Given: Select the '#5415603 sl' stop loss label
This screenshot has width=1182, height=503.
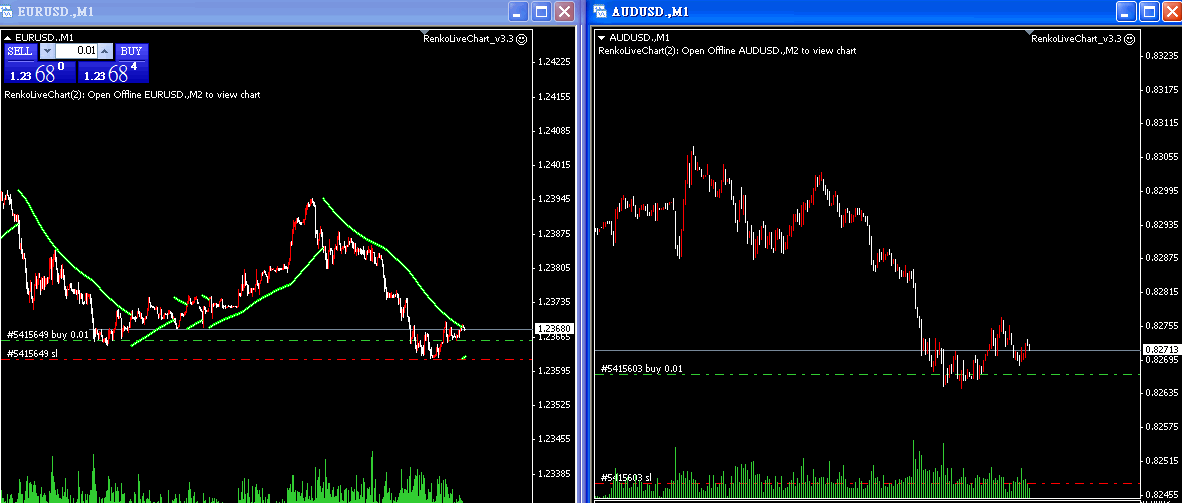Looking at the screenshot, I should coord(626,477).
